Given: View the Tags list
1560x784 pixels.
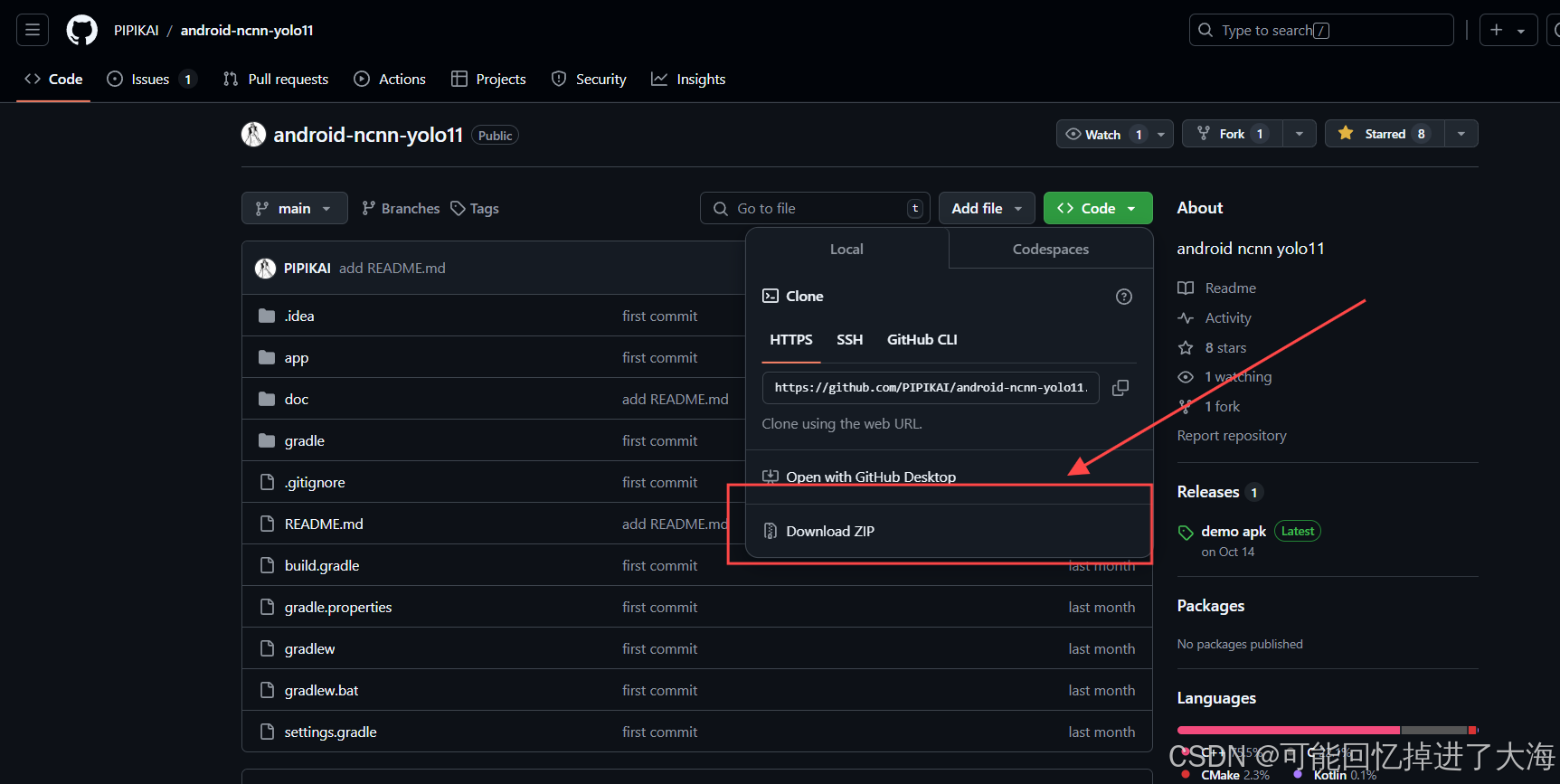Looking at the screenshot, I should [x=475, y=208].
